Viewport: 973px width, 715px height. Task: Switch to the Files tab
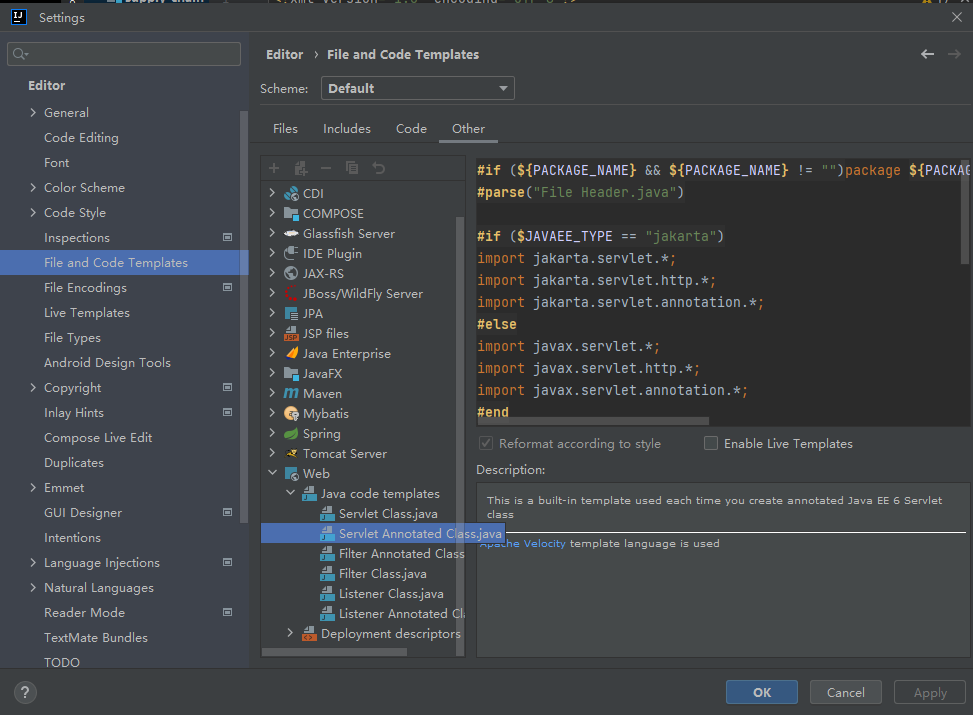pyautogui.click(x=285, y=128)
